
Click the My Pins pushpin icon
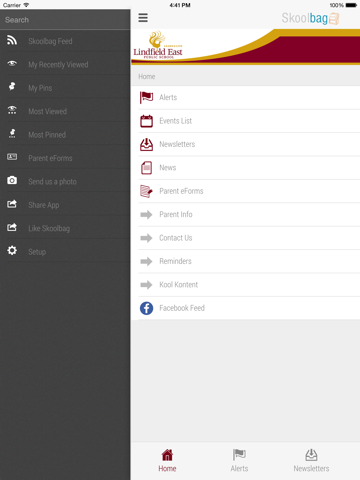click(12, 86)
